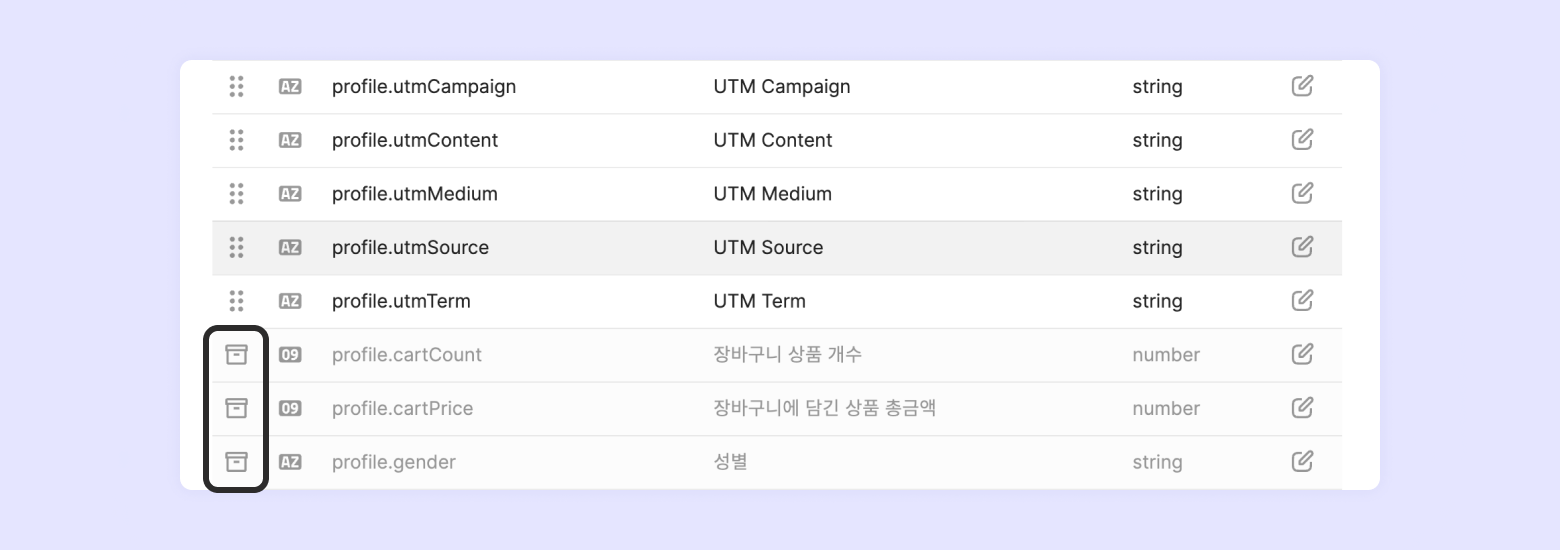Click edit pencil for profile.utmTerm
Image resolution: width=1560 pixels, height=550 pixels.
(x=1301, y=300)
